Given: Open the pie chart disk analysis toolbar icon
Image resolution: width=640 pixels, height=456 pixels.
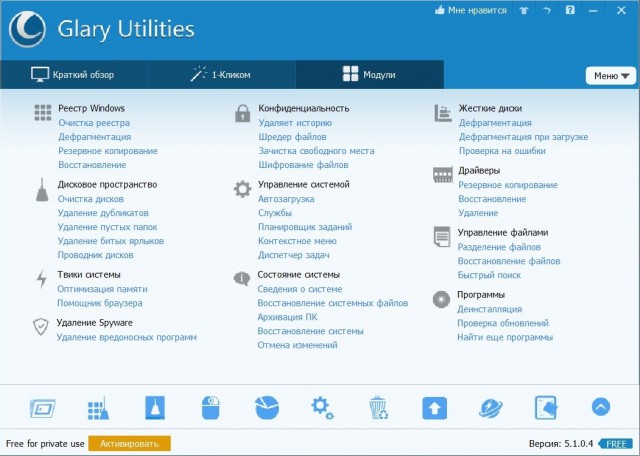Looking at the screenshot, I should 267,407.
